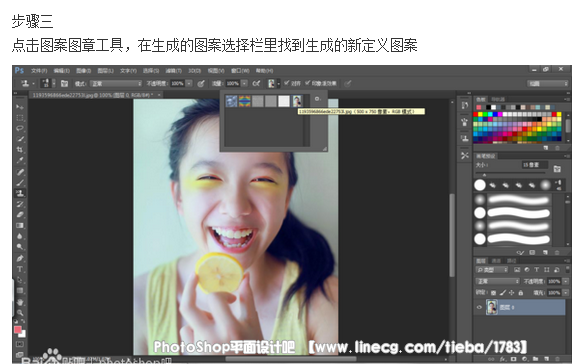Toggle pressure for opacity icon
The width and height of the screenshot is (577, 364).
point(201,84)
